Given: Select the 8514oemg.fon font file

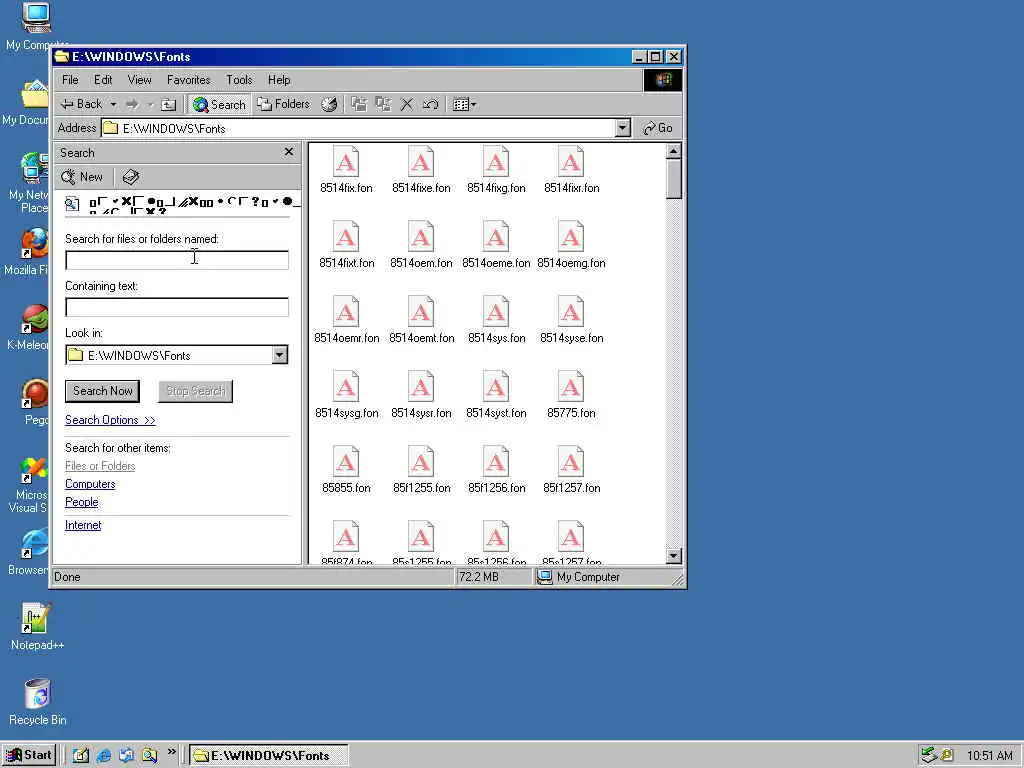Looking at the screenshot, I should point(571,246).
